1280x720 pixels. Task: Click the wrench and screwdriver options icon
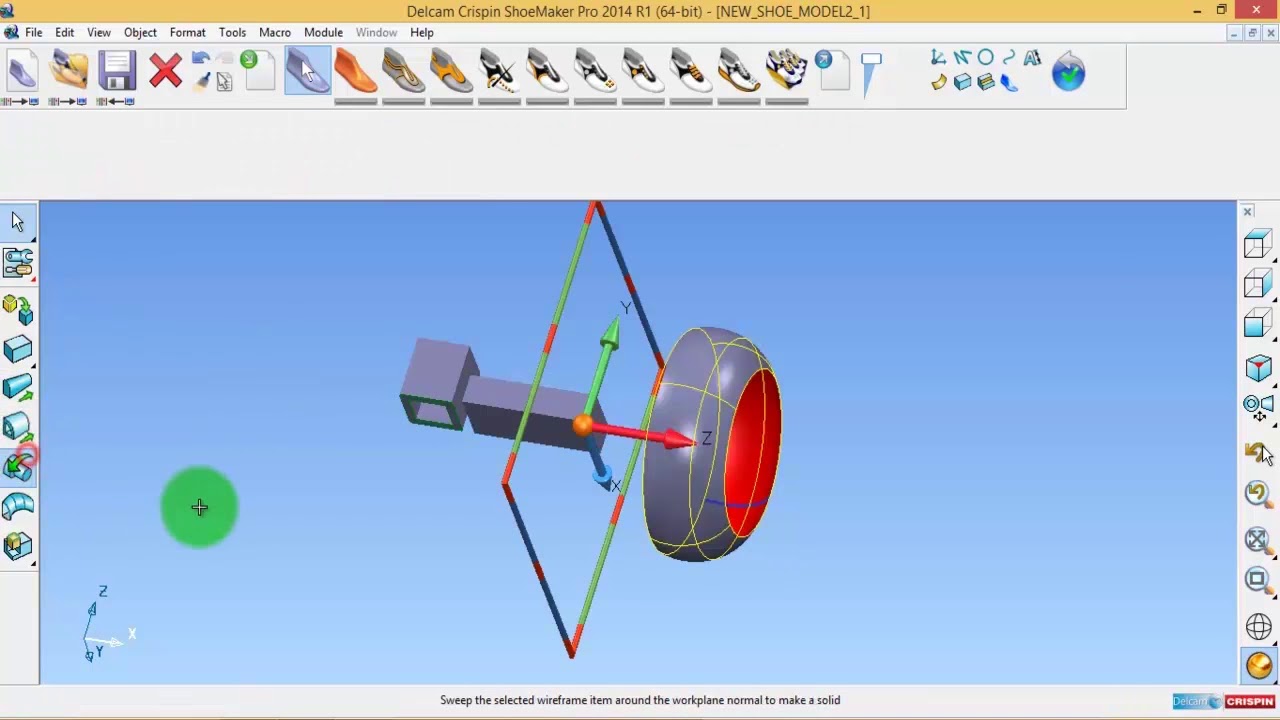click(x=18, y=263)
